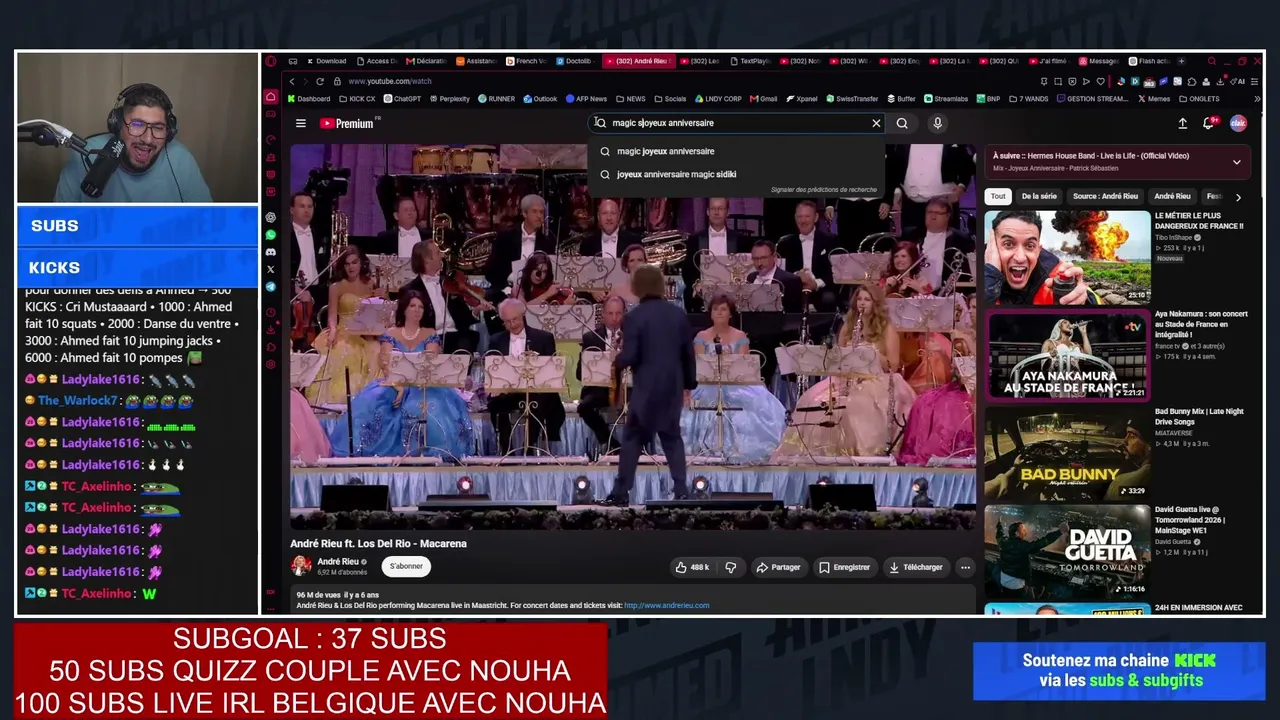Open the ONGLETS bookmarks folder

click(1198, 99)
